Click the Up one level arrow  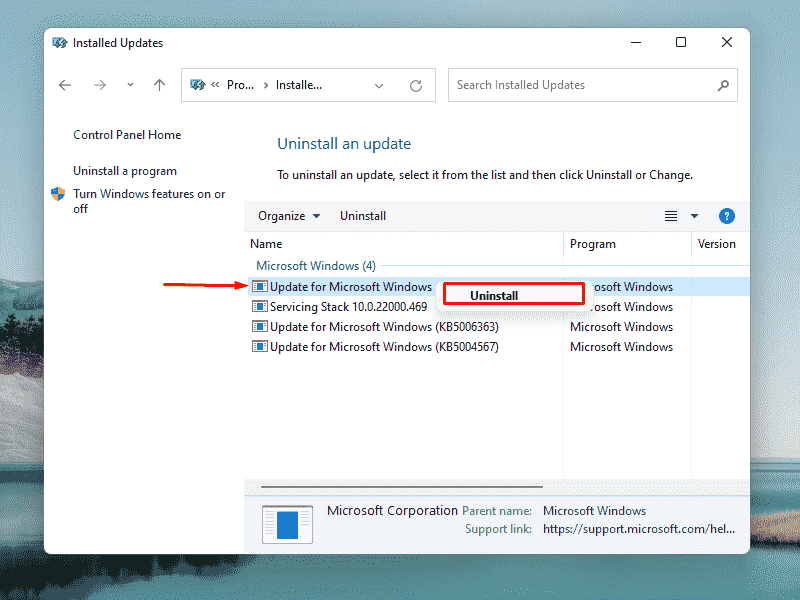pos(159,85)
